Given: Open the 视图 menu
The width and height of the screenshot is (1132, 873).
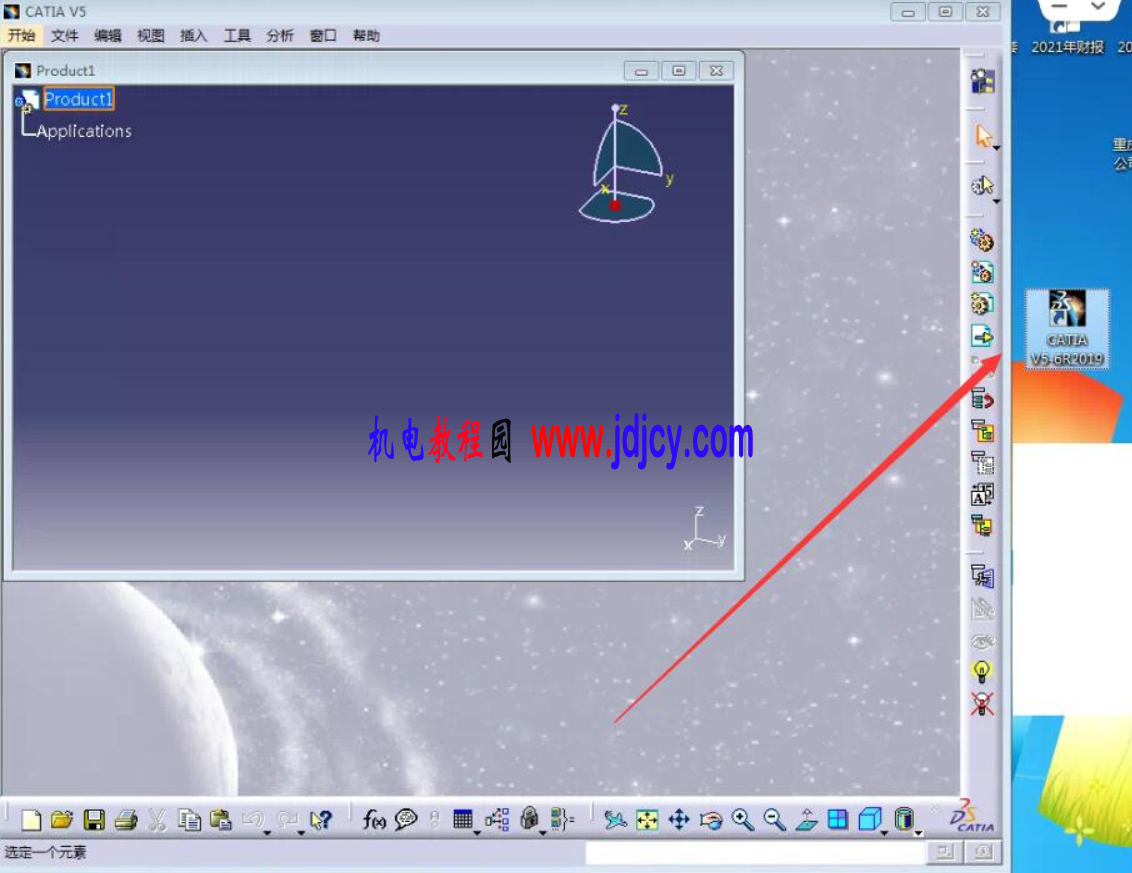Looking at the screenshot, I should click(x=151, y=35).
